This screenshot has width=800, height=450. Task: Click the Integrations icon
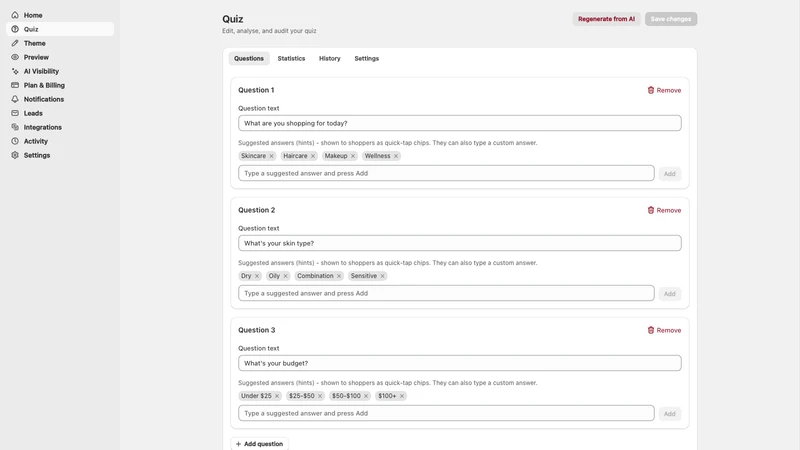click(x=15, y=127)
